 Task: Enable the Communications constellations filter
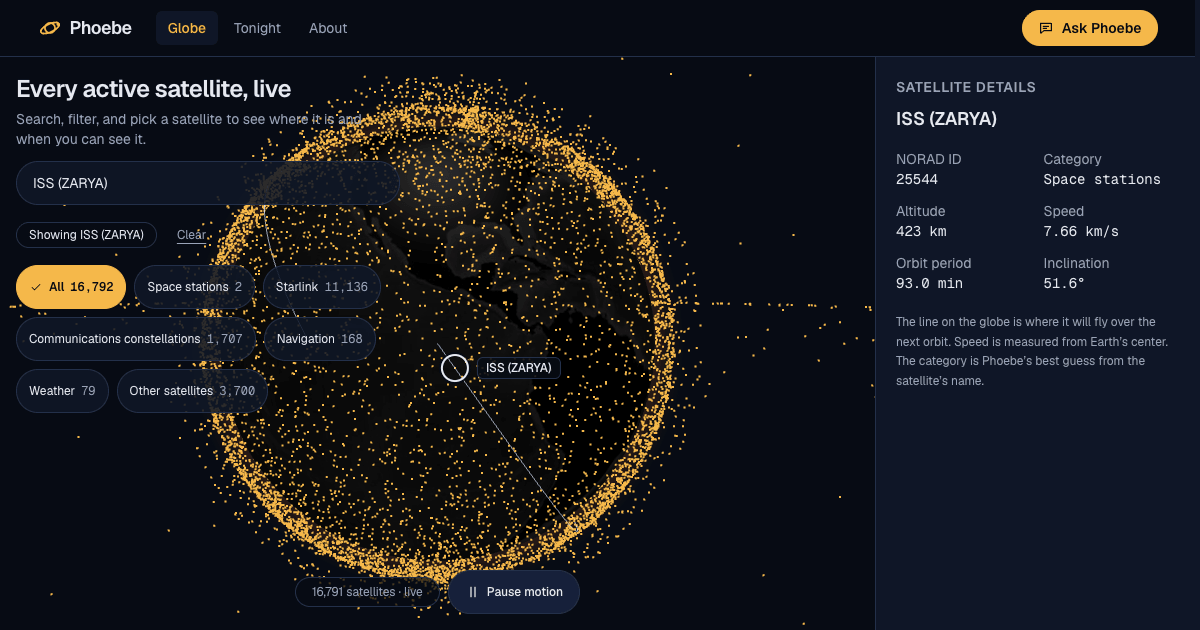point(136,339)
